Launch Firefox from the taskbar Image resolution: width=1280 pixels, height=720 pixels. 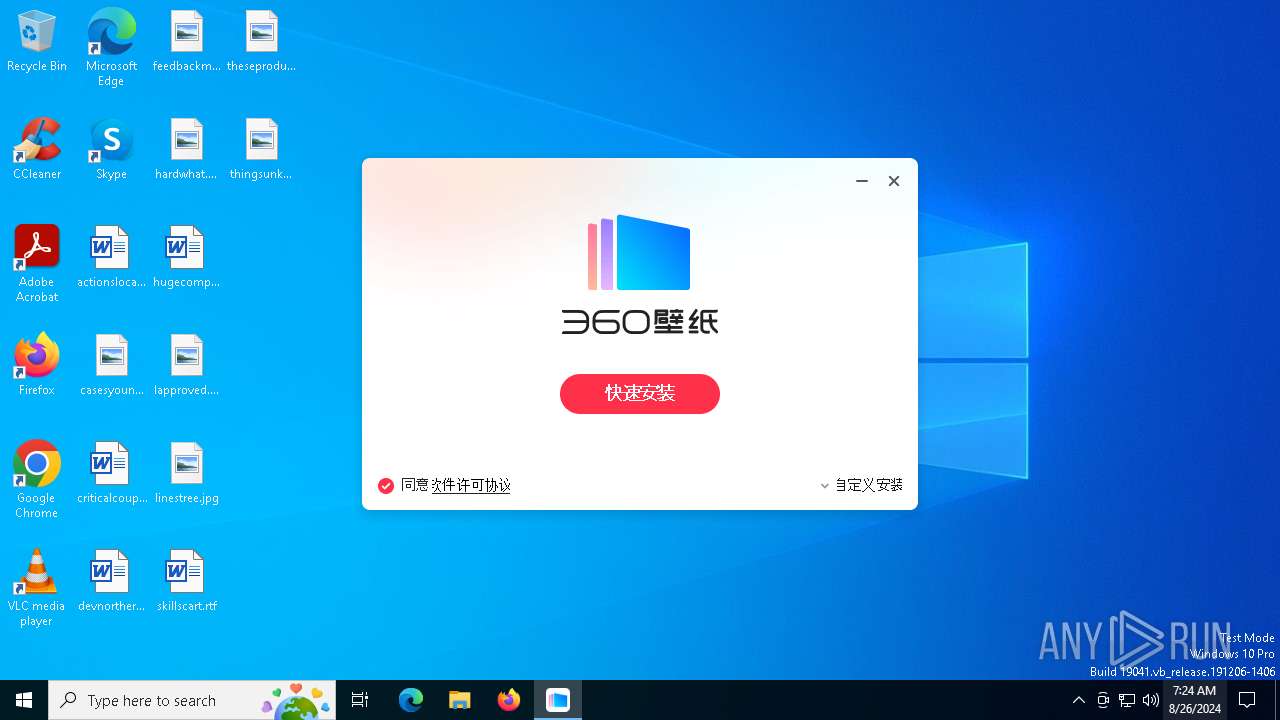509,700
